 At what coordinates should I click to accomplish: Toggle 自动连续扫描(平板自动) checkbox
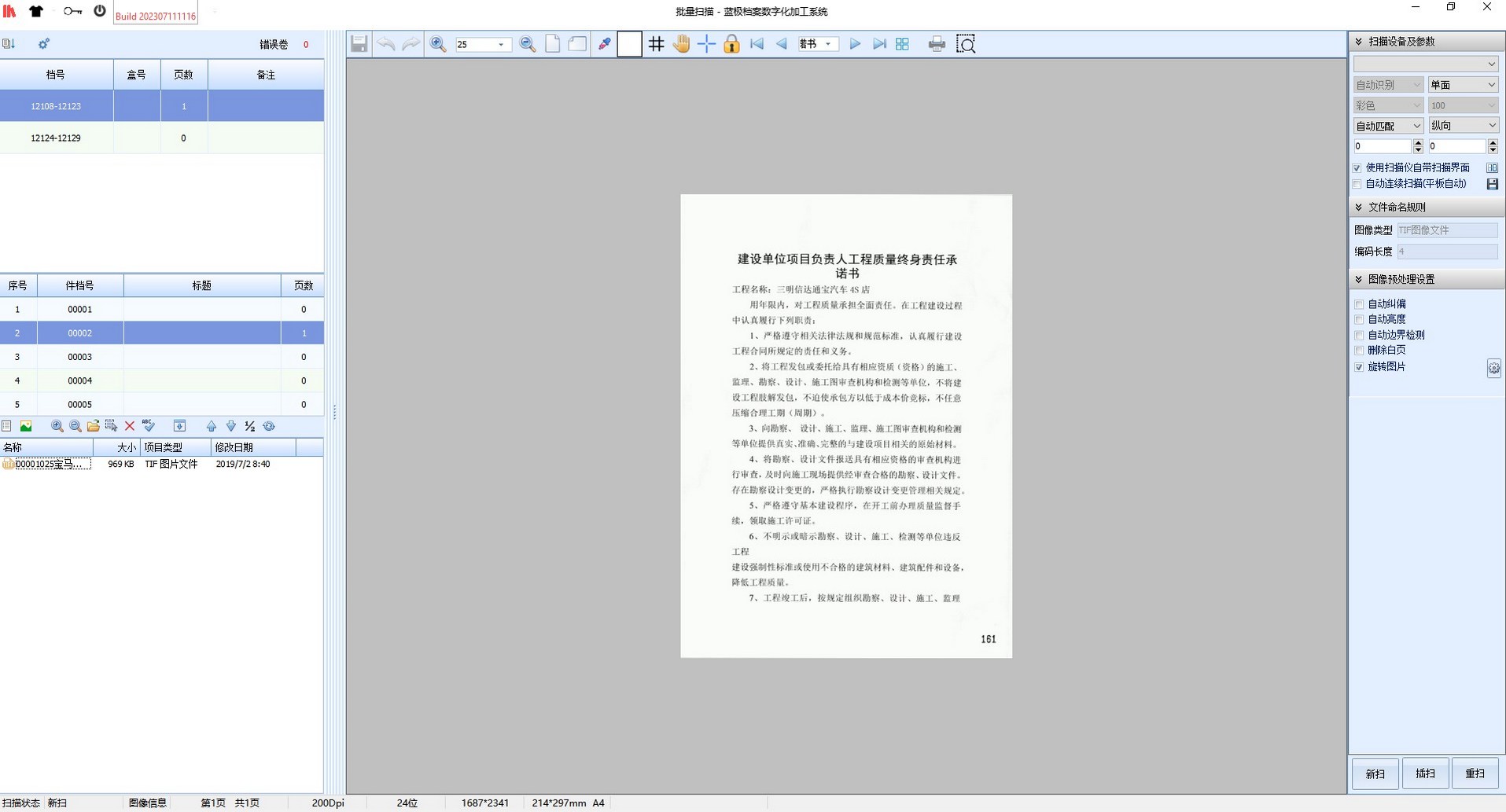(1357, 184)
